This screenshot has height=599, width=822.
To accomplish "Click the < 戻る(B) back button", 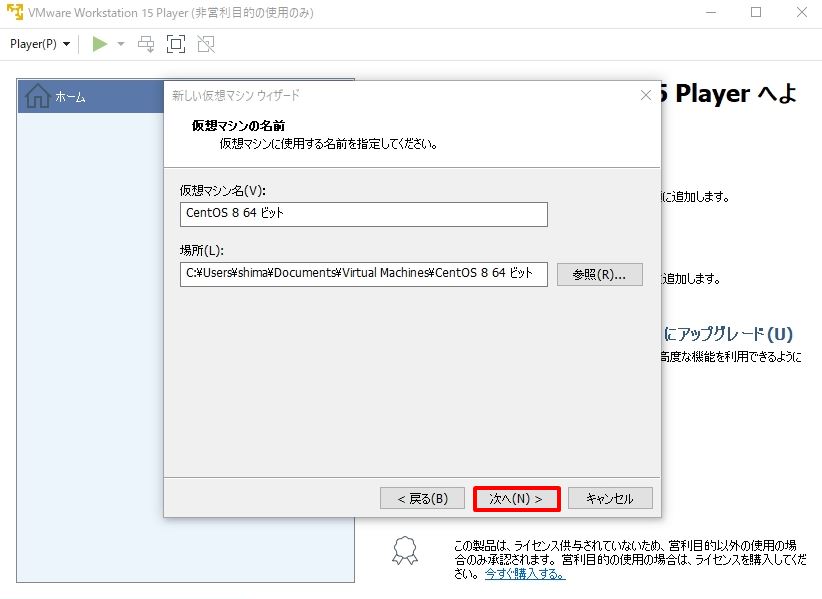I will coord(422,498).
